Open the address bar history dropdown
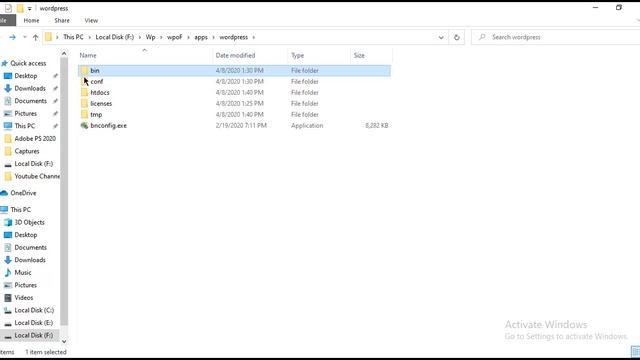 click(x=441, y=37)
